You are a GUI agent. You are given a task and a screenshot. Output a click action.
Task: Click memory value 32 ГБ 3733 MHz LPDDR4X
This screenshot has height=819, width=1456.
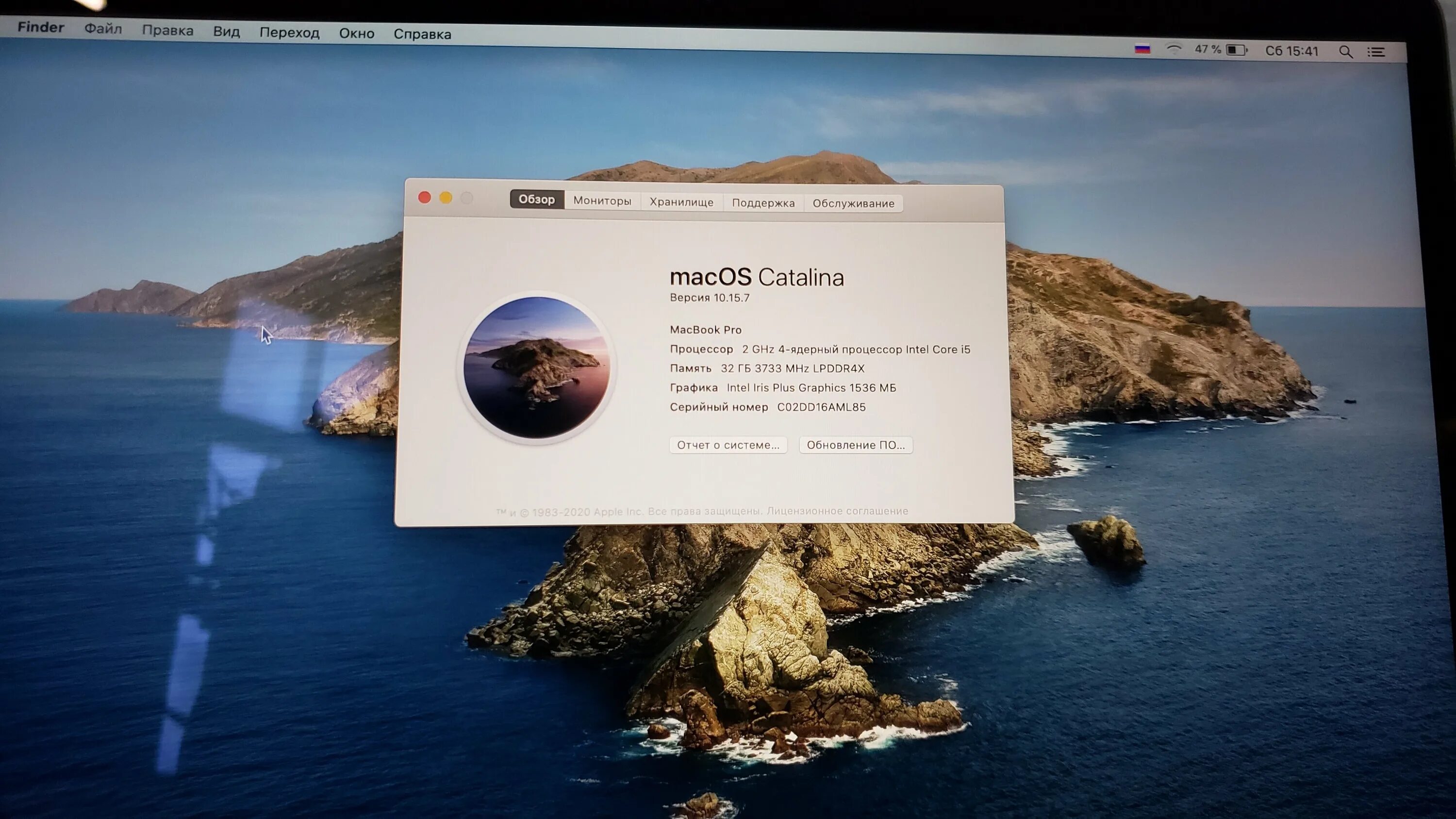click(x=793, y=368)
